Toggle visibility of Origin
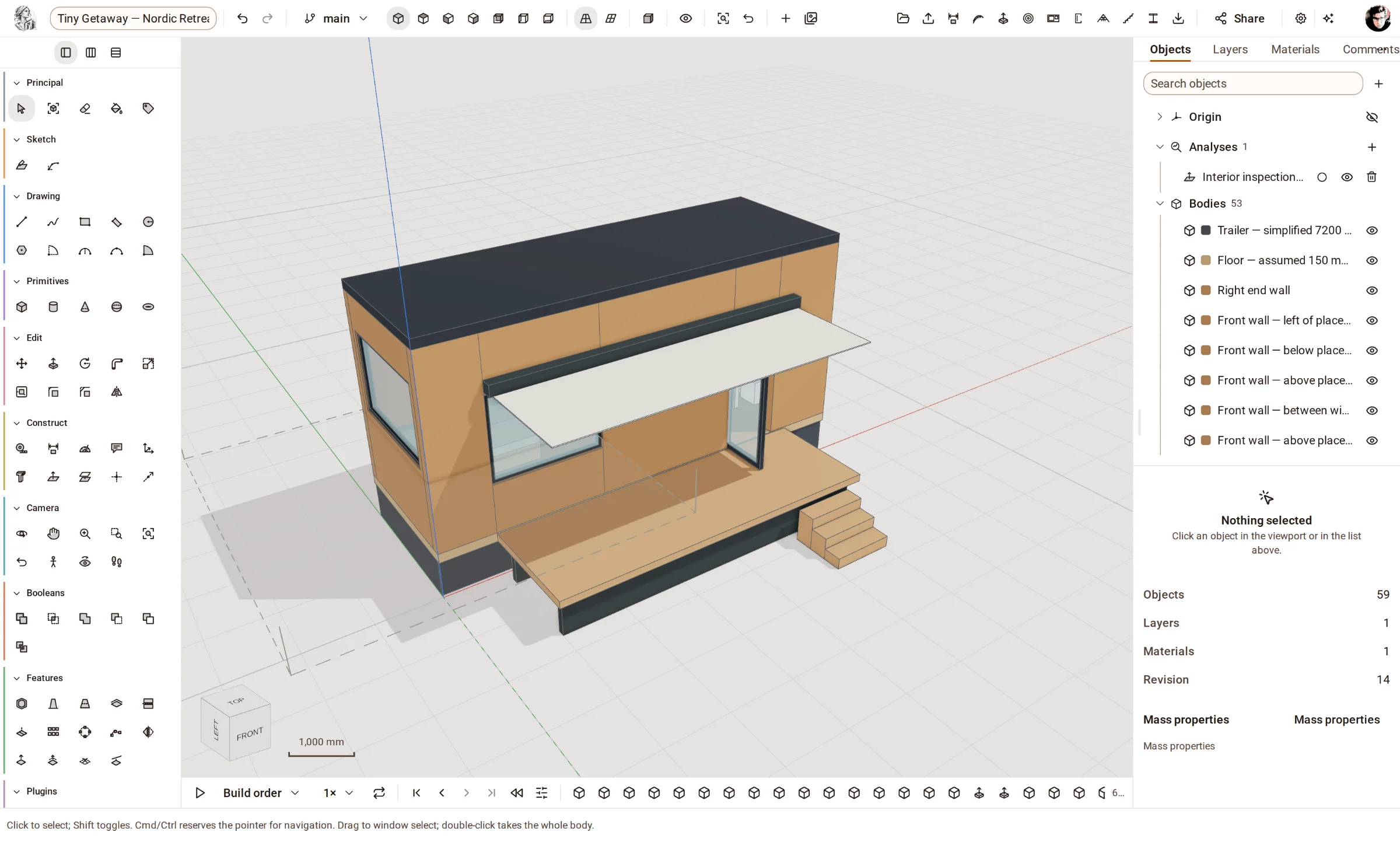The height and width of the screenshot is (842, 1400). click(x=1372, y=117)
